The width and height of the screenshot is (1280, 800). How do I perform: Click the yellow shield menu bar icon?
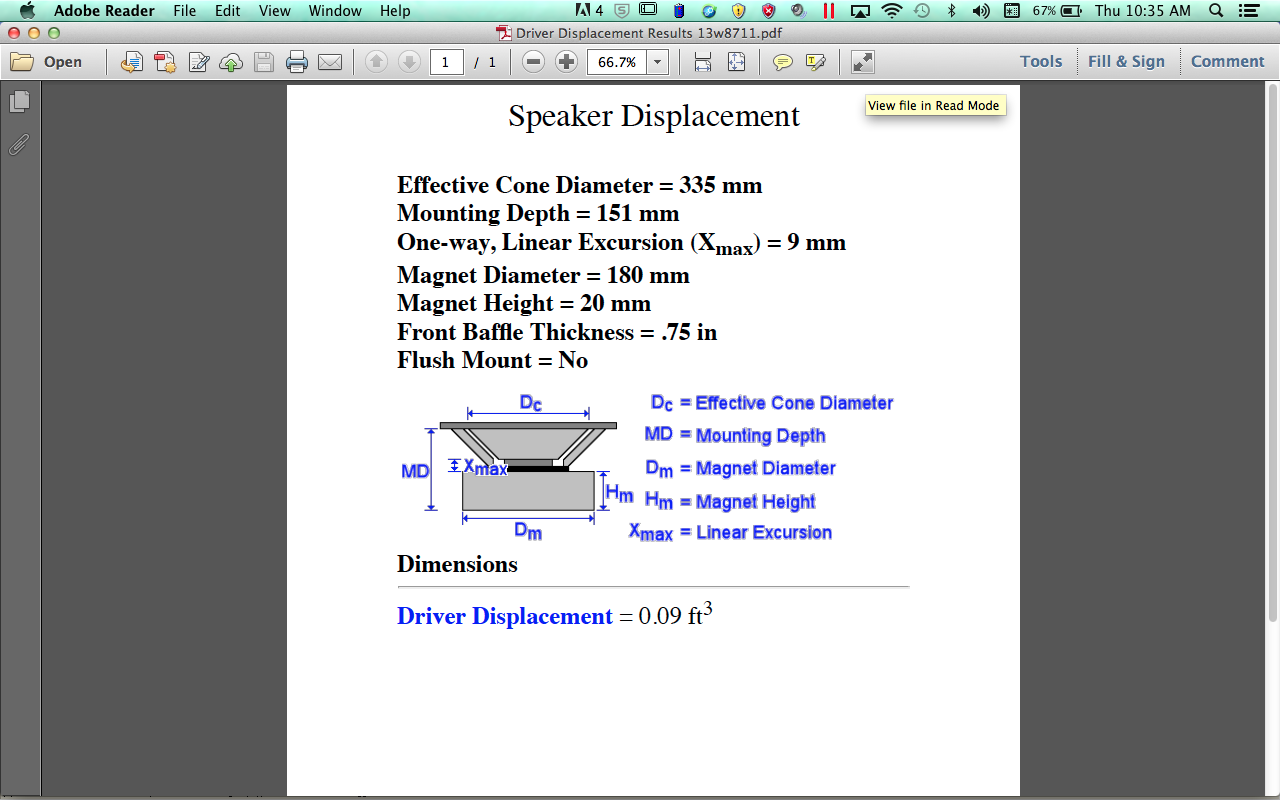(738, 11)
